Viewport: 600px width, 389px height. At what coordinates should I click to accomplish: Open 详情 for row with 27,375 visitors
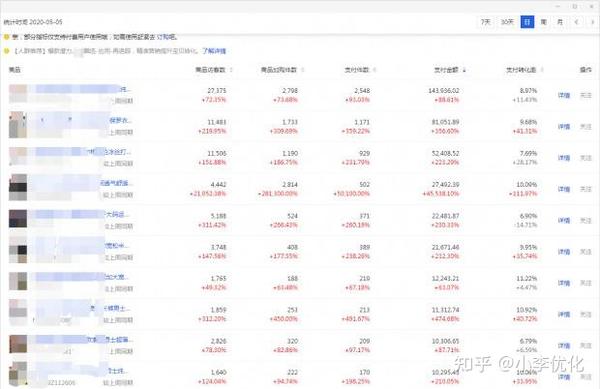click(x=564, y=95)
